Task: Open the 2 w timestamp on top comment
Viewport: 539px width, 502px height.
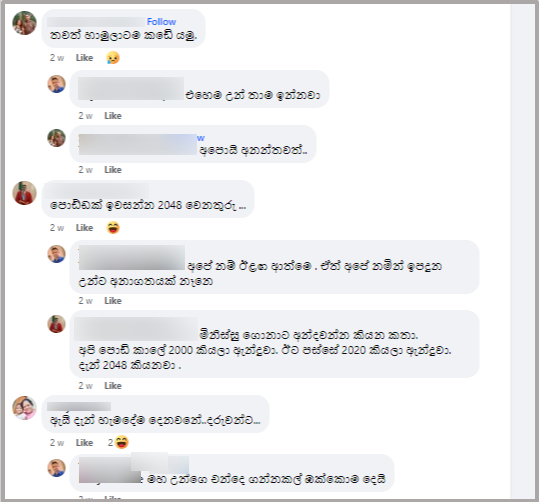Action: point(57,58)
